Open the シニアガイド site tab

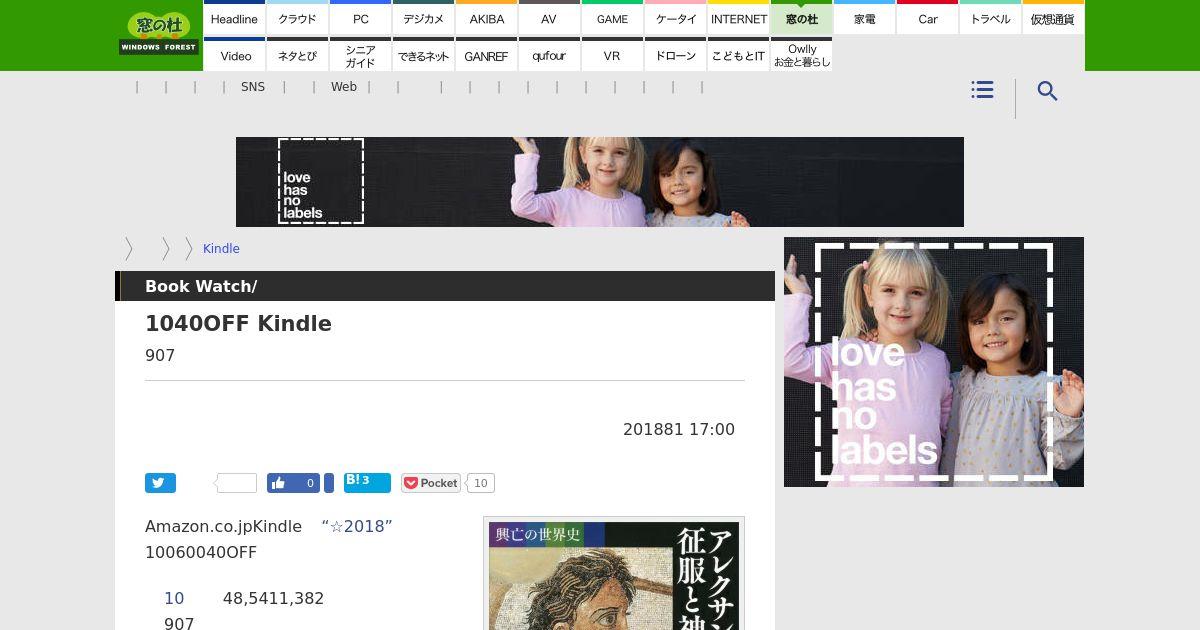[x=360, y=56]
